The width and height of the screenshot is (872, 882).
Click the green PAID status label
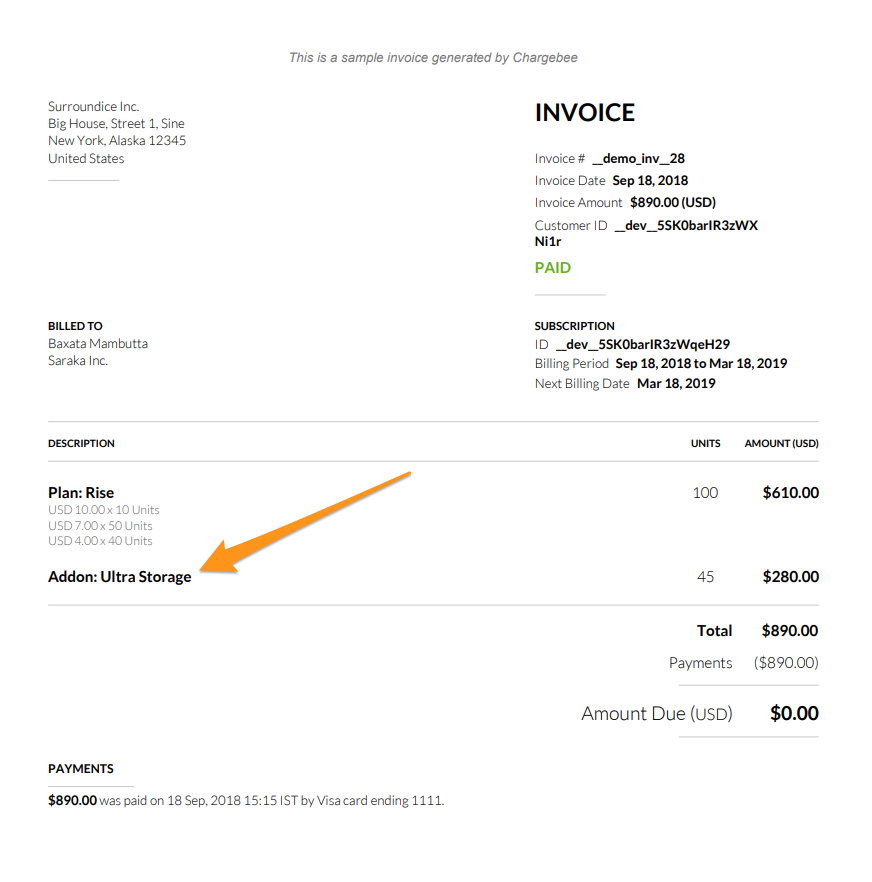pyautogui.click(x=553, y=268)
